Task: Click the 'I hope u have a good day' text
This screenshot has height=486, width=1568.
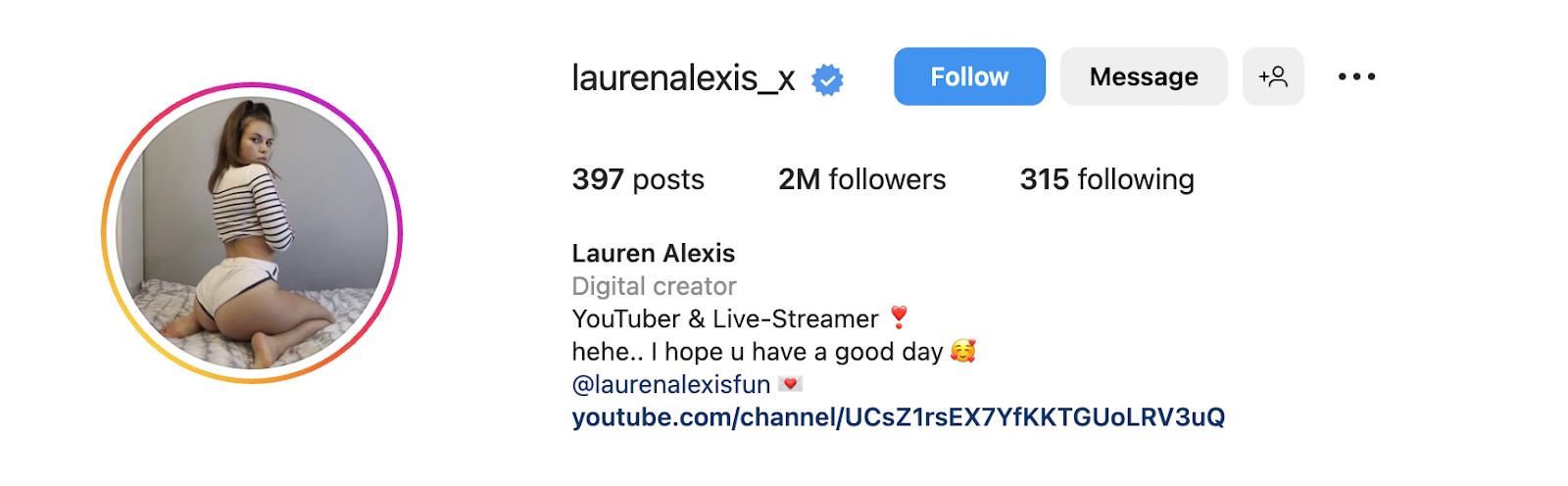Action: pos(797,352)
